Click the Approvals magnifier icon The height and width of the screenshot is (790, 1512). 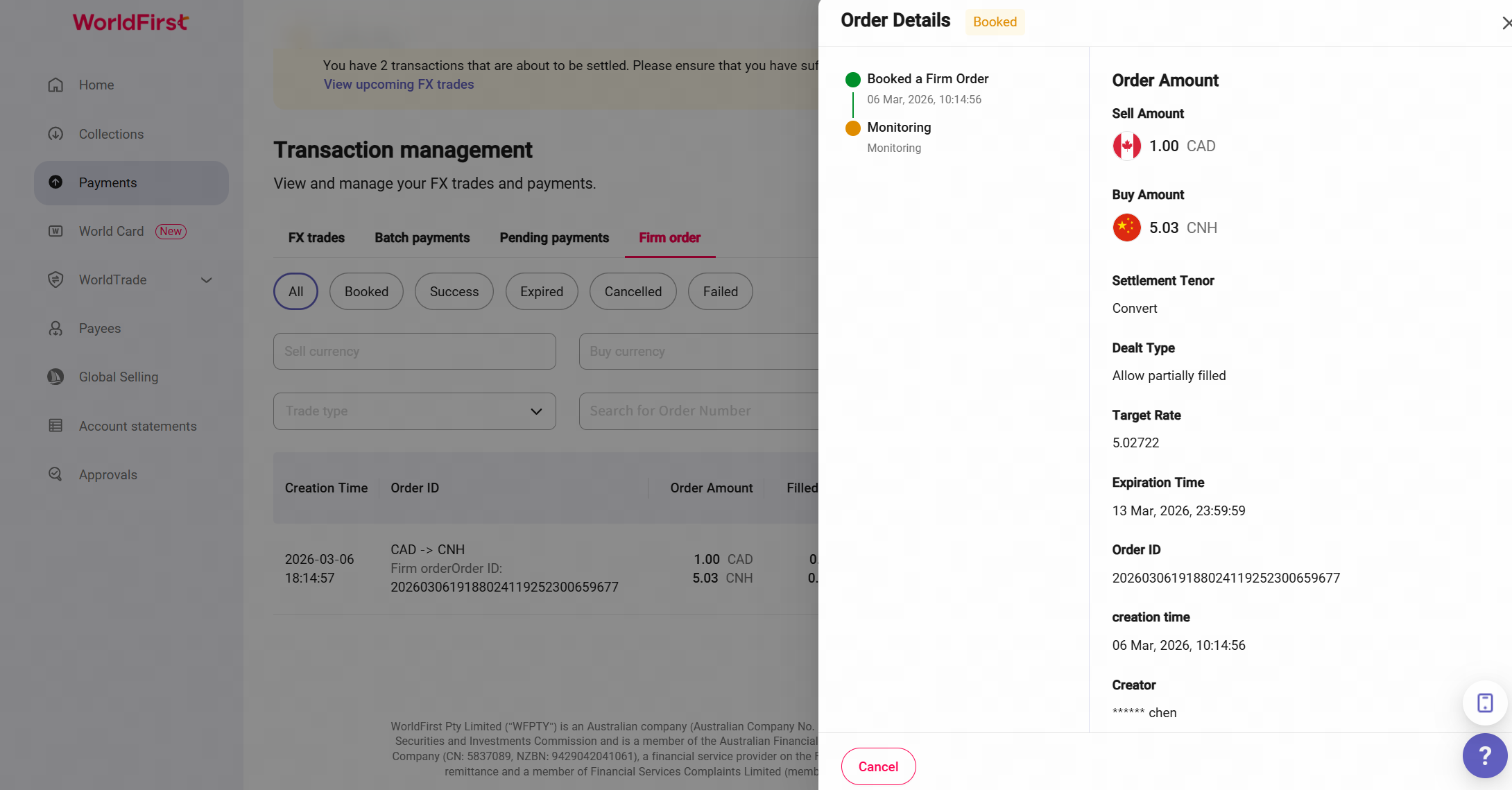pos(55,474)
